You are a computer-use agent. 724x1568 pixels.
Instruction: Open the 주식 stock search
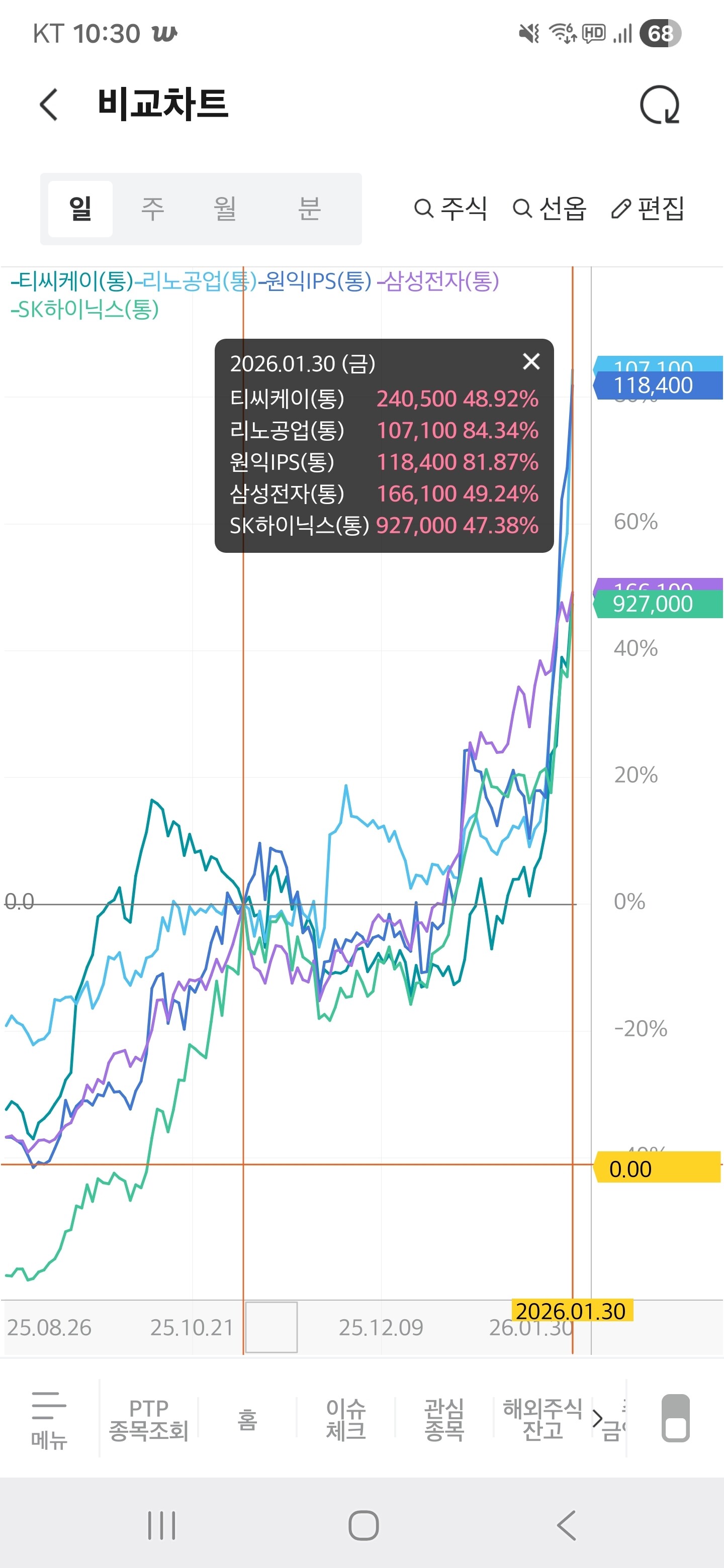click(450, 208)
